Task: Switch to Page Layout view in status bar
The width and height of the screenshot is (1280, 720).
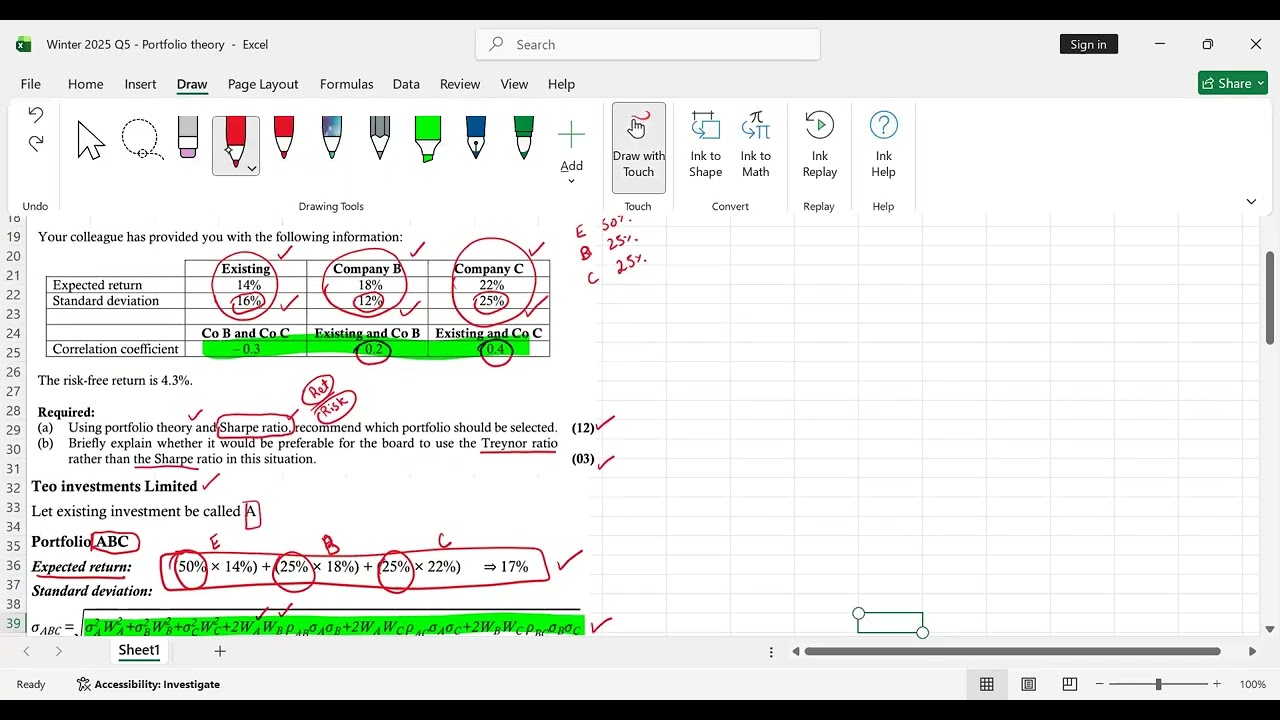Action: pyautogui.click(x=1028, y=684)
